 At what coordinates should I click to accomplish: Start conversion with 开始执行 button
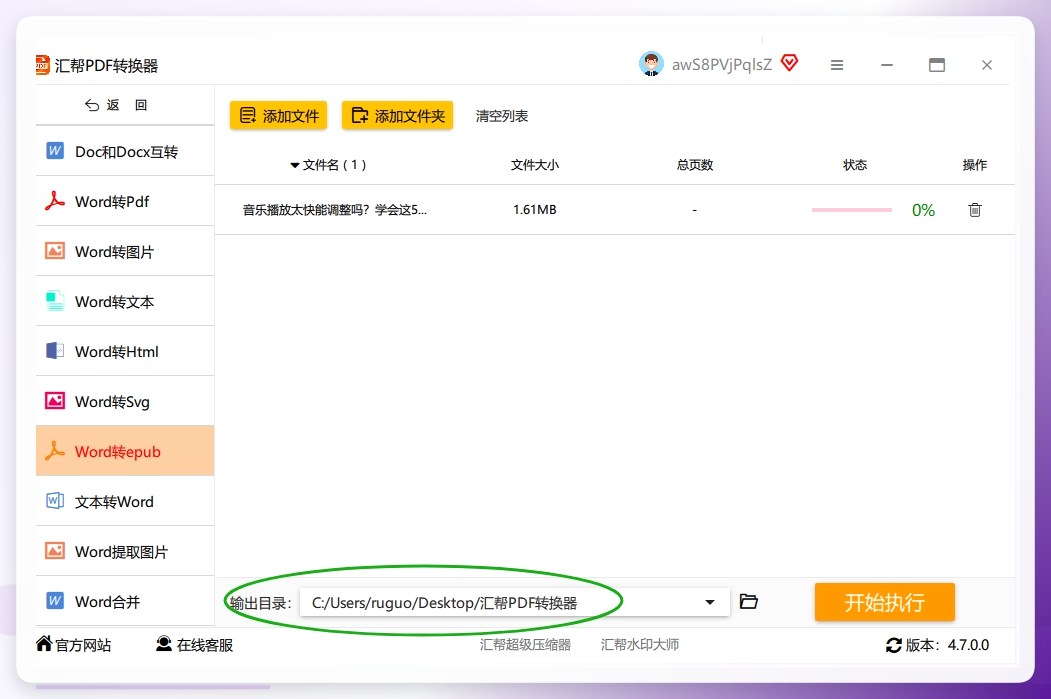(885, 602)
